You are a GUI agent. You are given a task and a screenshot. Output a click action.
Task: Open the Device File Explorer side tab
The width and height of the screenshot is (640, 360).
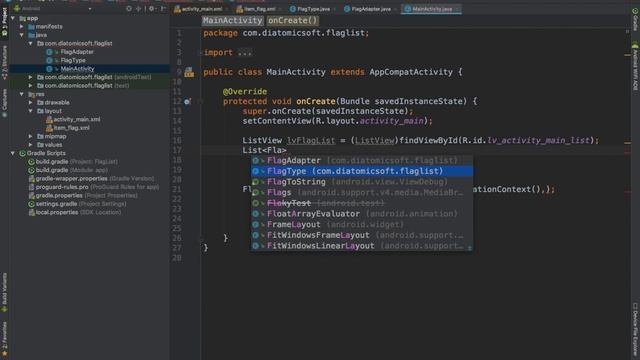point(635,330)
